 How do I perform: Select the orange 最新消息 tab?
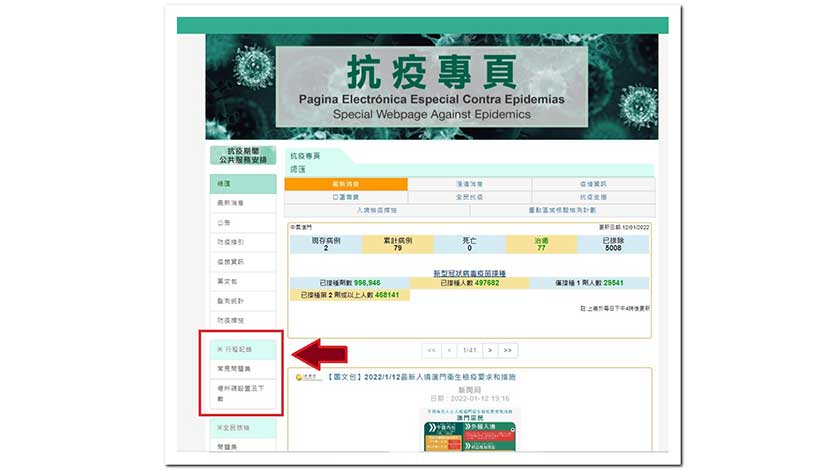(346, 184)
